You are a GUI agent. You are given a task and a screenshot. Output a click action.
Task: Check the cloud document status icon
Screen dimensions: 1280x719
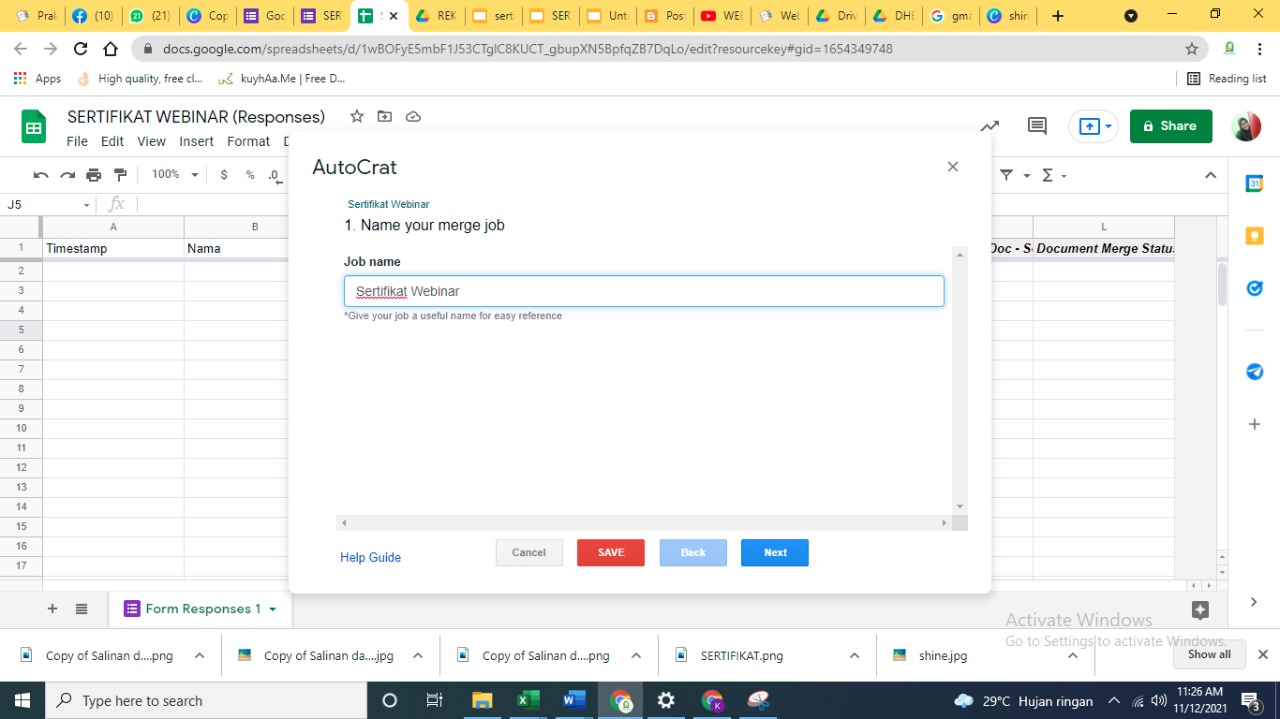point(413,117)
